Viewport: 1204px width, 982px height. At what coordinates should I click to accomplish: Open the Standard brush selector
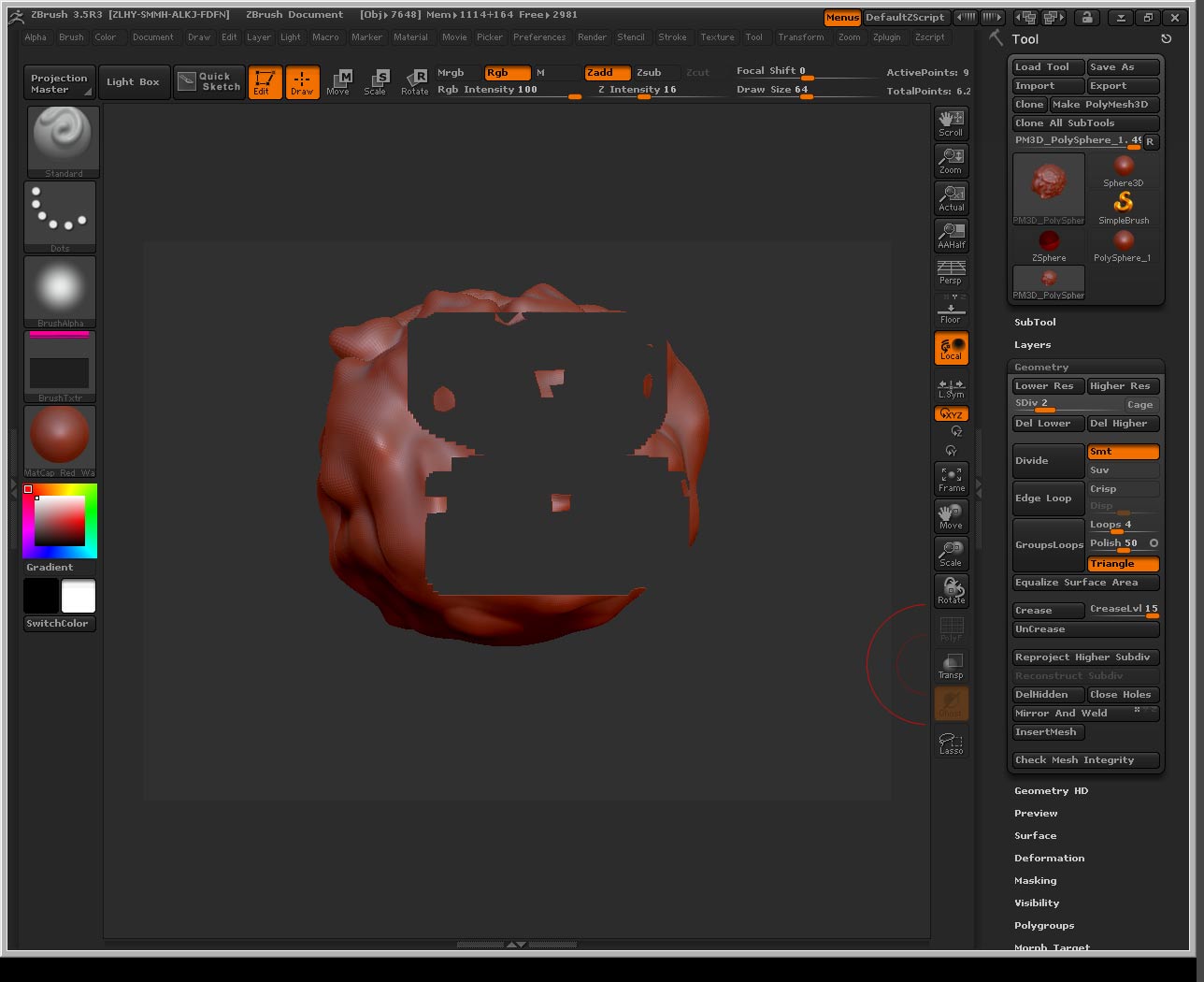pyautogui.click(x=61, y=141)
